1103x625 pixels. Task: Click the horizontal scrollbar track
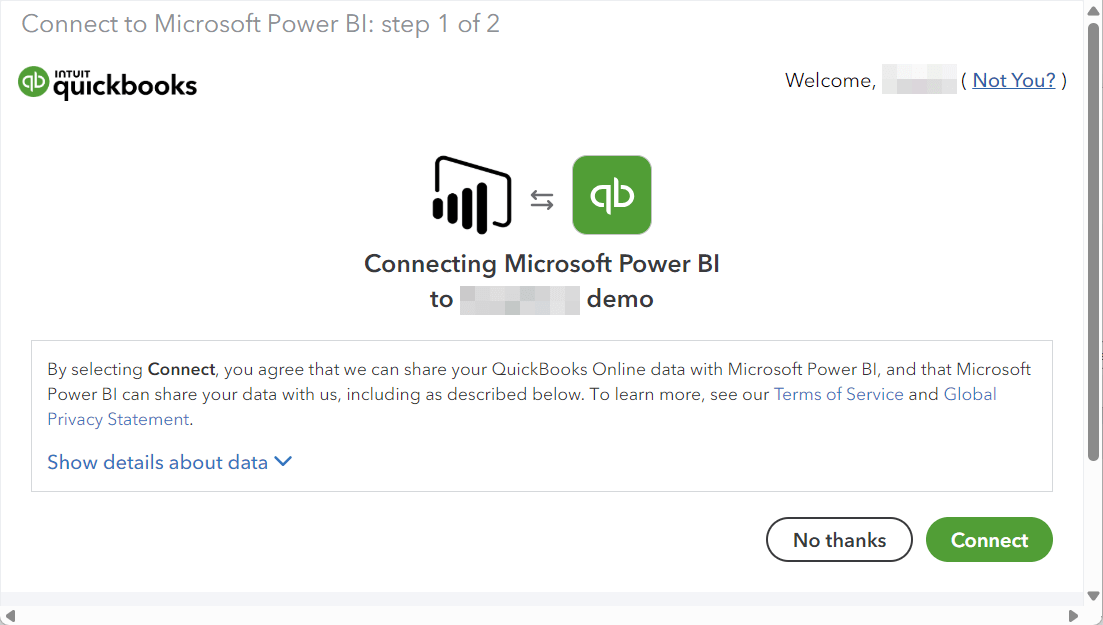coord(542,616)
